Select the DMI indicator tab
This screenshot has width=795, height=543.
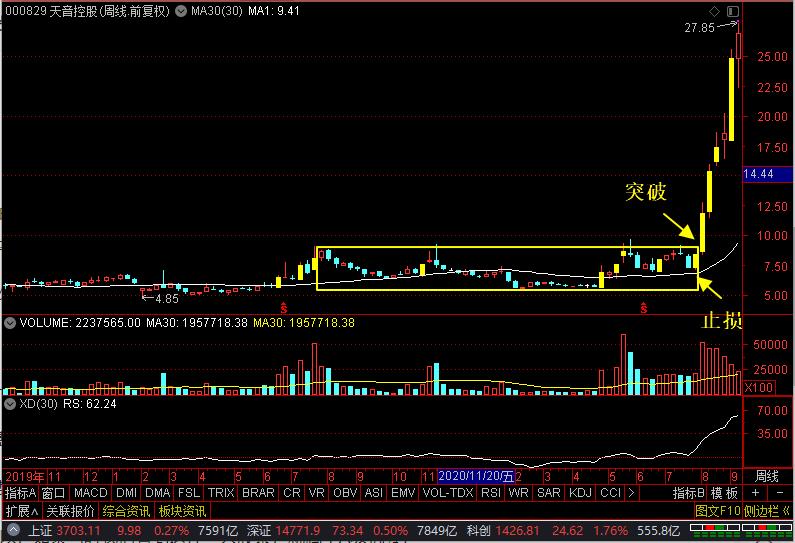[x=126, y=492]
